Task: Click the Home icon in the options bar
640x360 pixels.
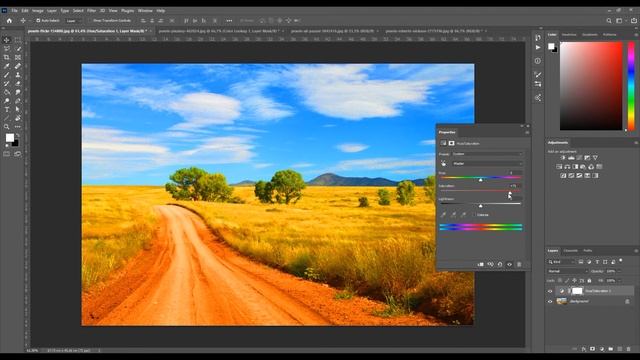Action: 9,20
